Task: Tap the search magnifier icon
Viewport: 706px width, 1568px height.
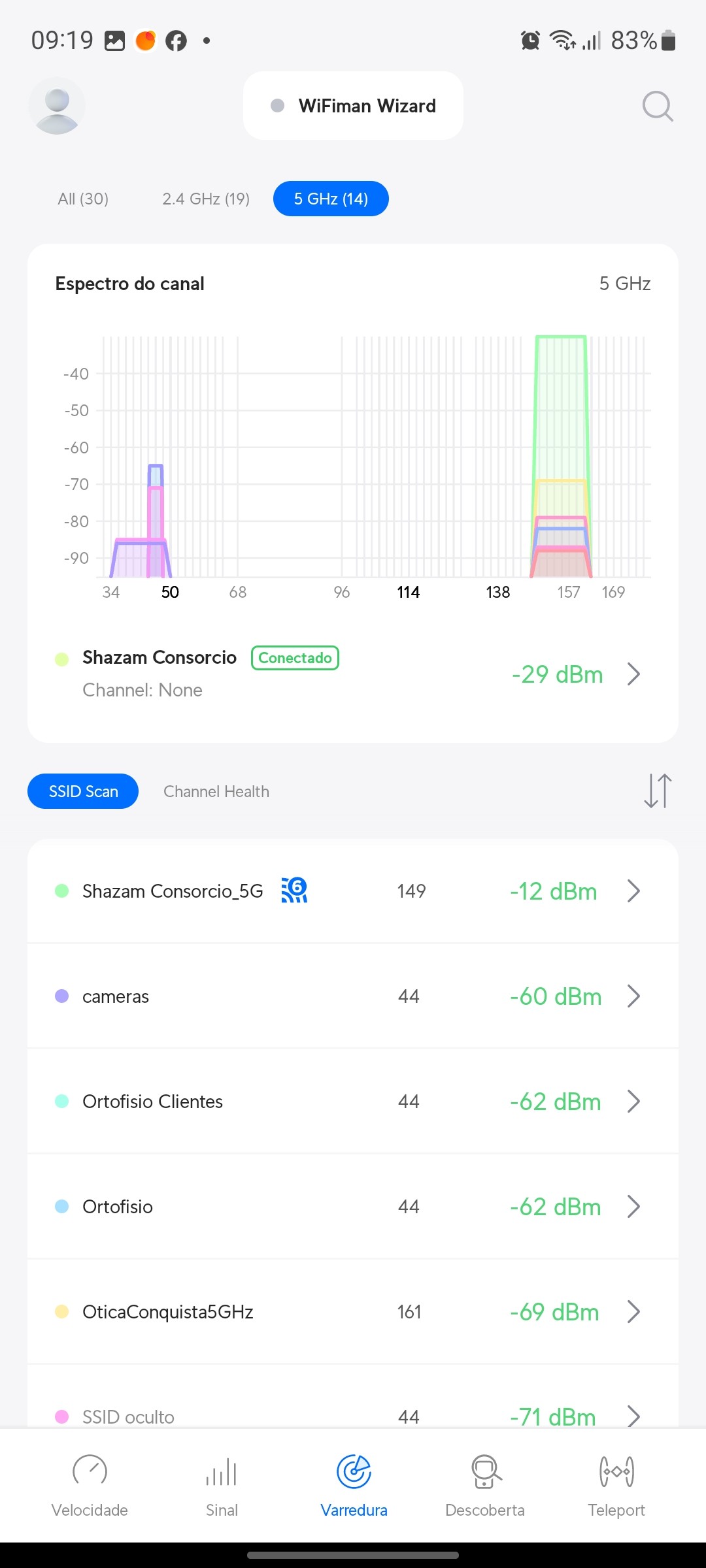Action: click(x=657, y=106)
